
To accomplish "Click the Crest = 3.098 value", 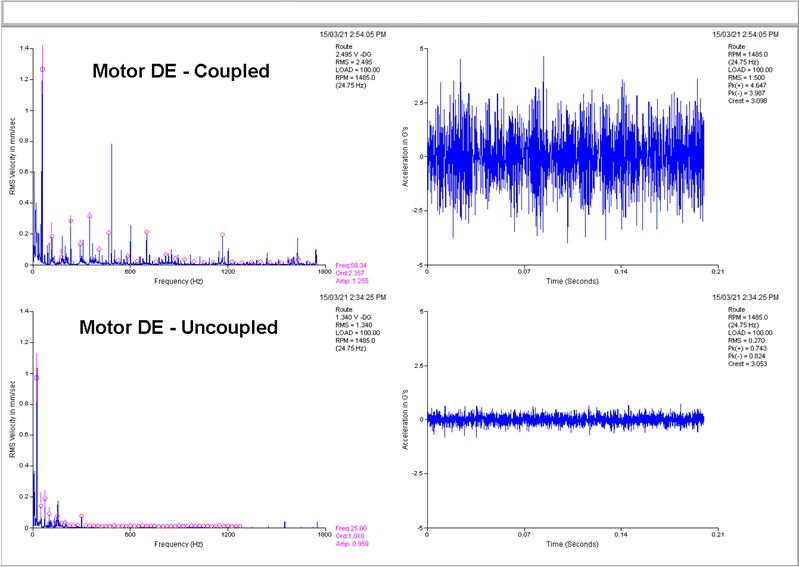I will pos(748,101).
